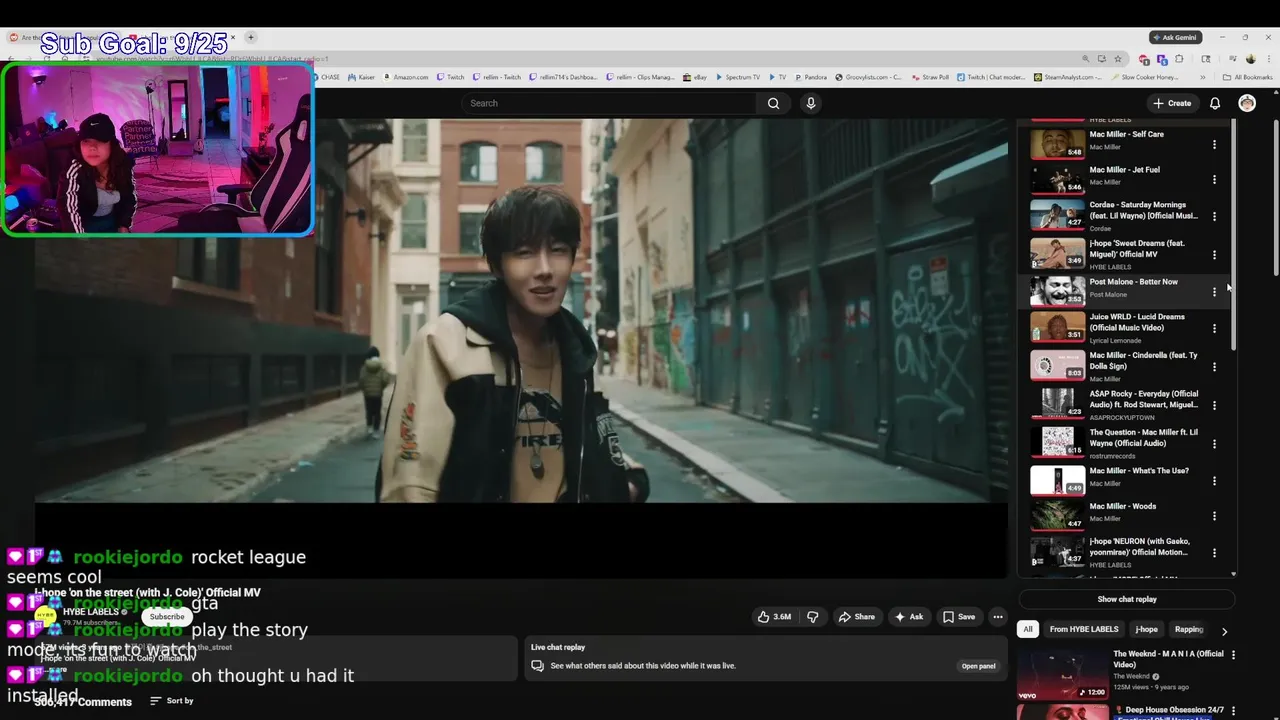Open the Straw Poll bookmark
The image size is (1280, 720).
pos(930,77)
